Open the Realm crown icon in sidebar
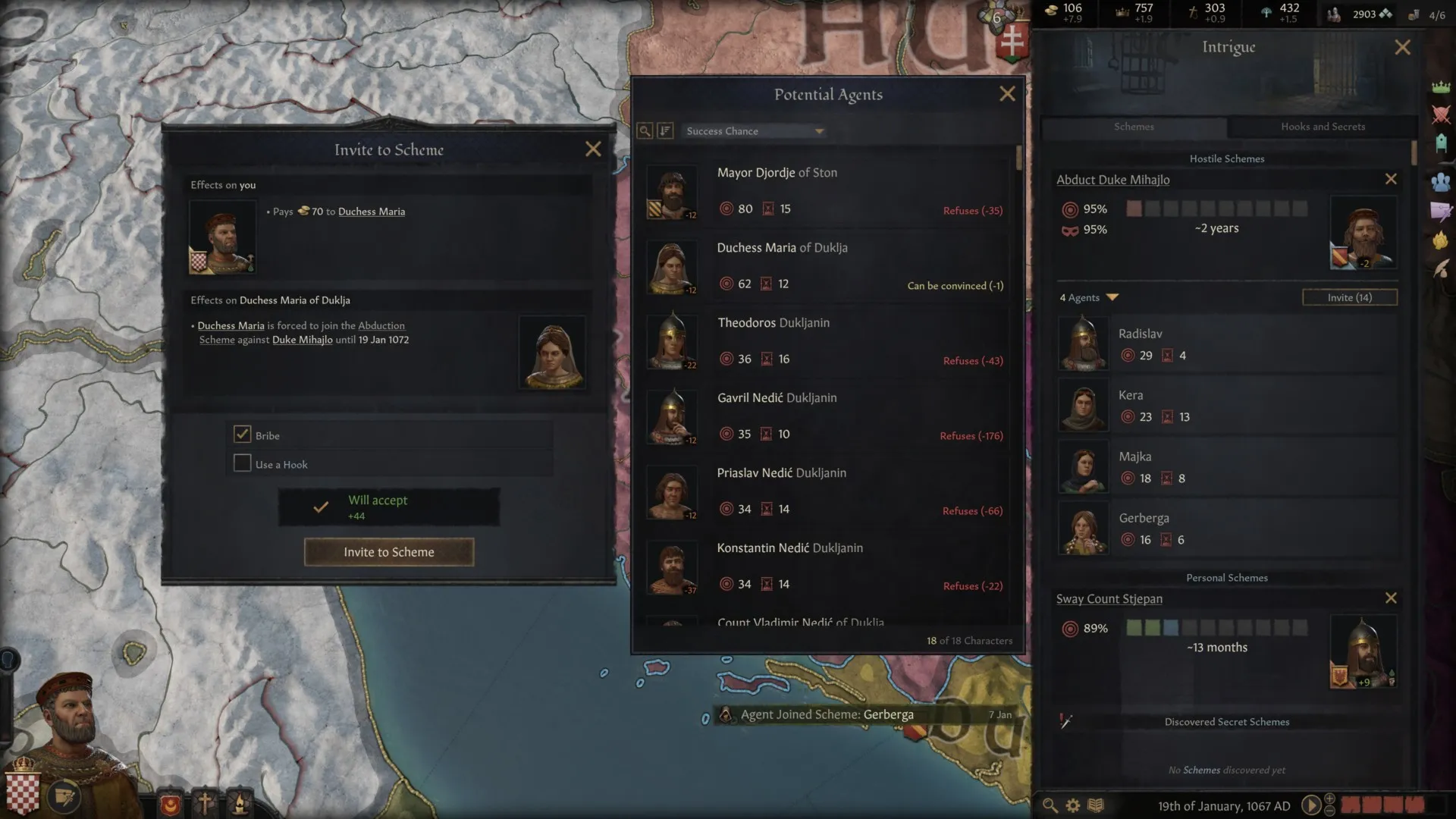 (x=1441, y=86)
